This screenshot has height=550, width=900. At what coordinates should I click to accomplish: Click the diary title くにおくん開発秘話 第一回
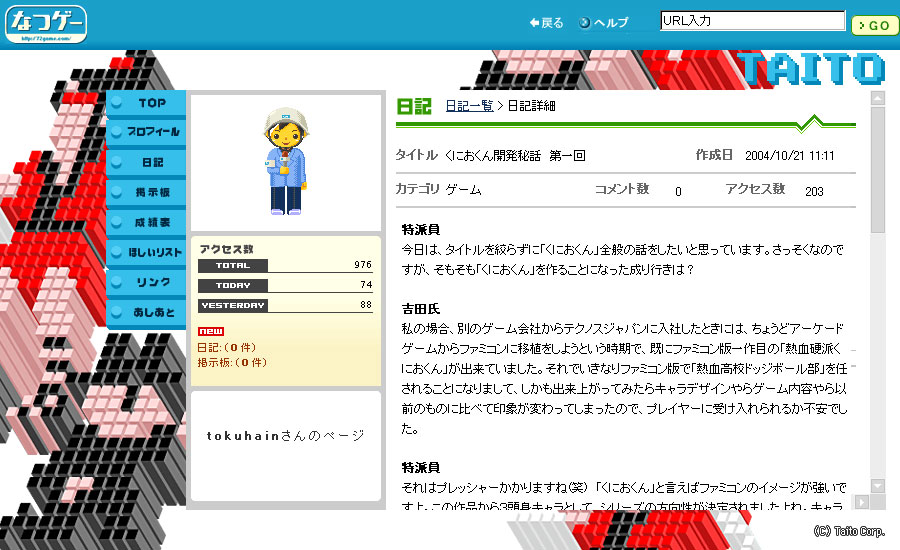(x=515, y=156)
